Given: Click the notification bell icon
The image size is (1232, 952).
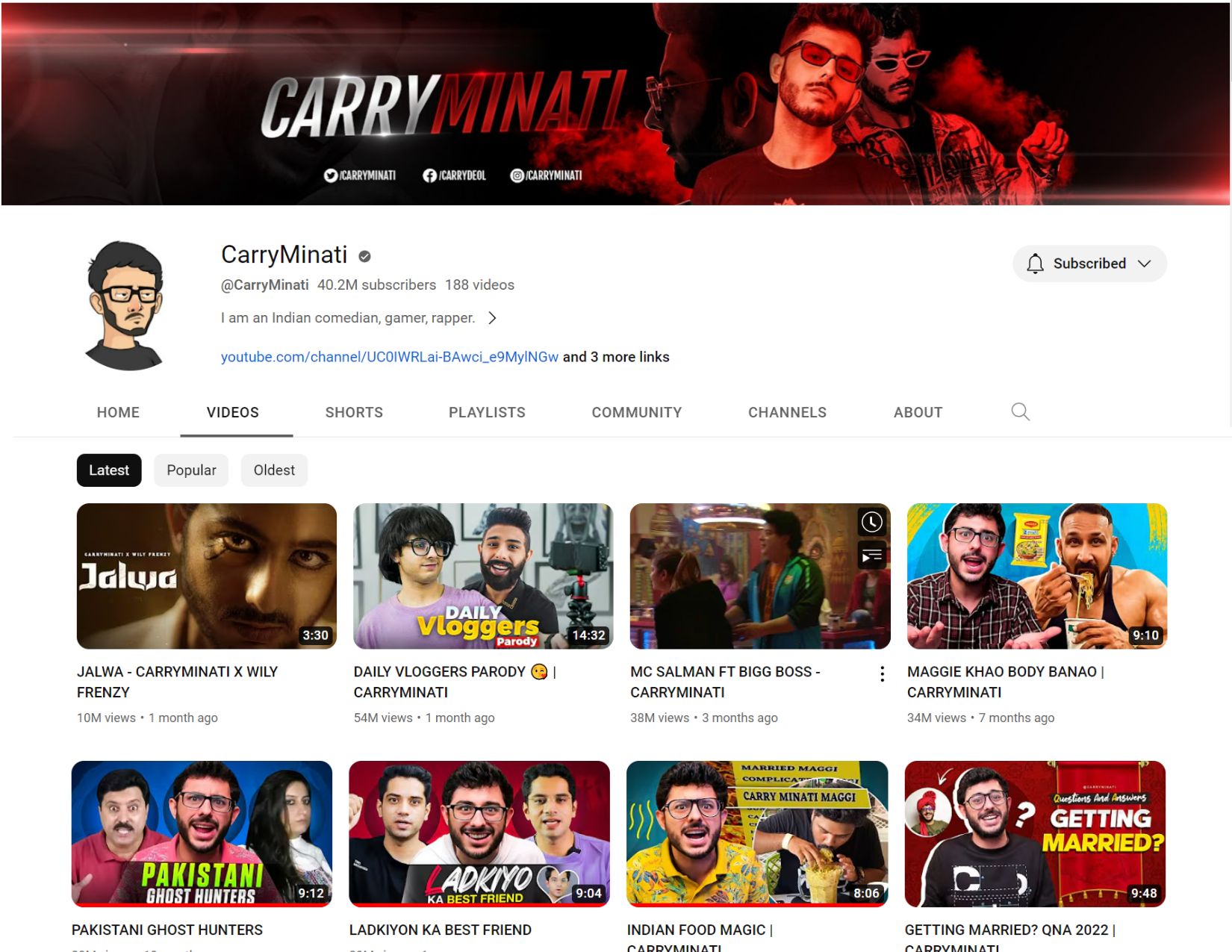Looking at the screenshot, I should click(1035, 264).
